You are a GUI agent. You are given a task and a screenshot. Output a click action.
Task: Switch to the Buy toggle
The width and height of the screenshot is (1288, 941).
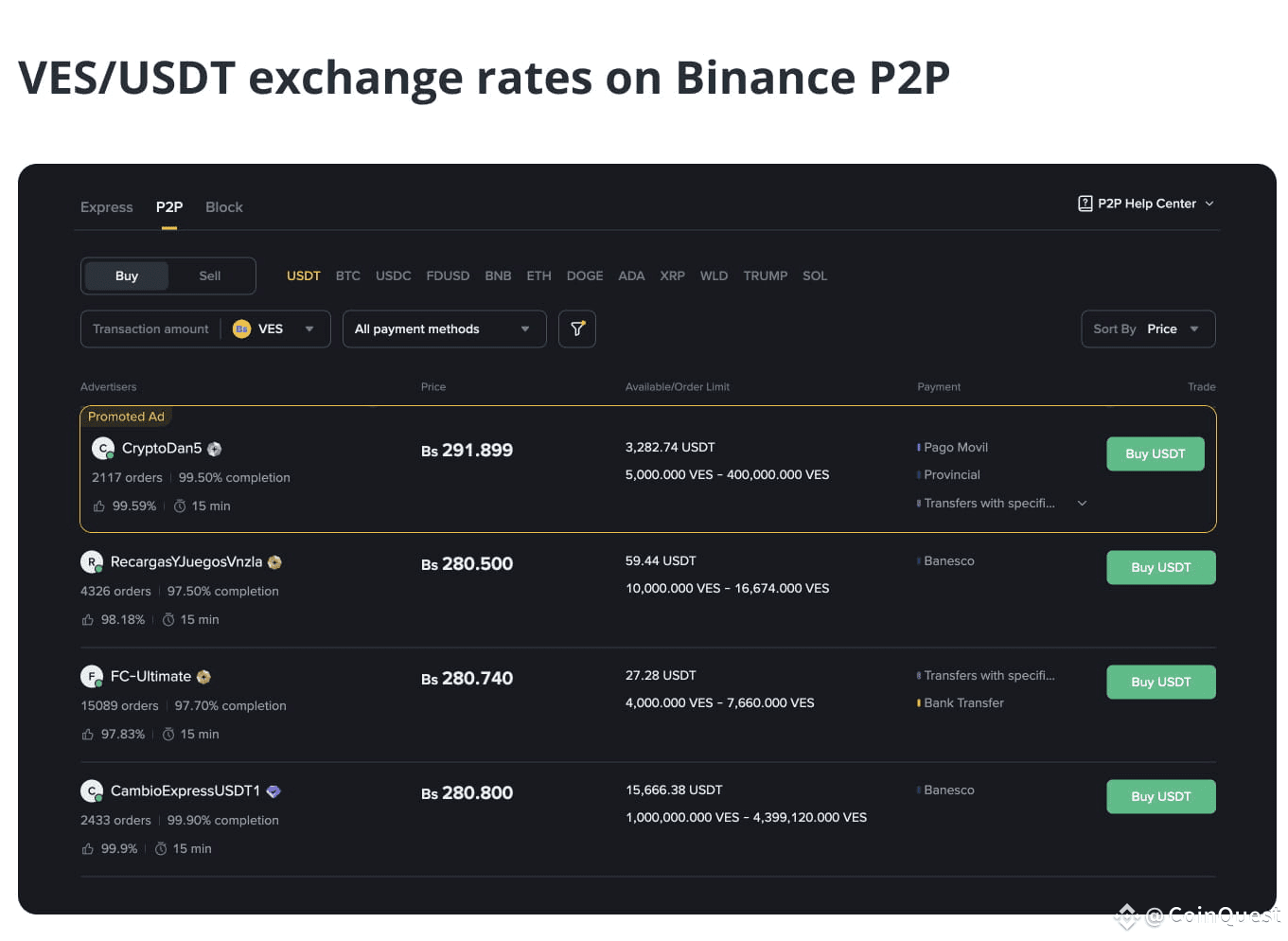127,276
